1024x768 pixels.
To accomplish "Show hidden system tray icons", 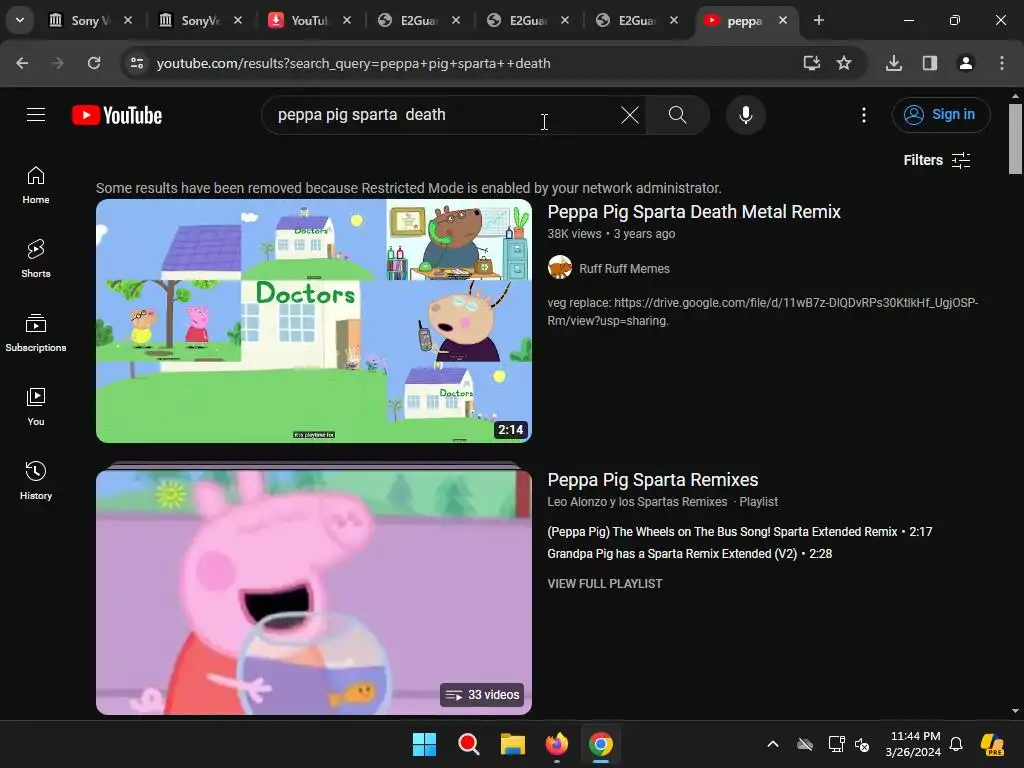I will tap(773, 744).
